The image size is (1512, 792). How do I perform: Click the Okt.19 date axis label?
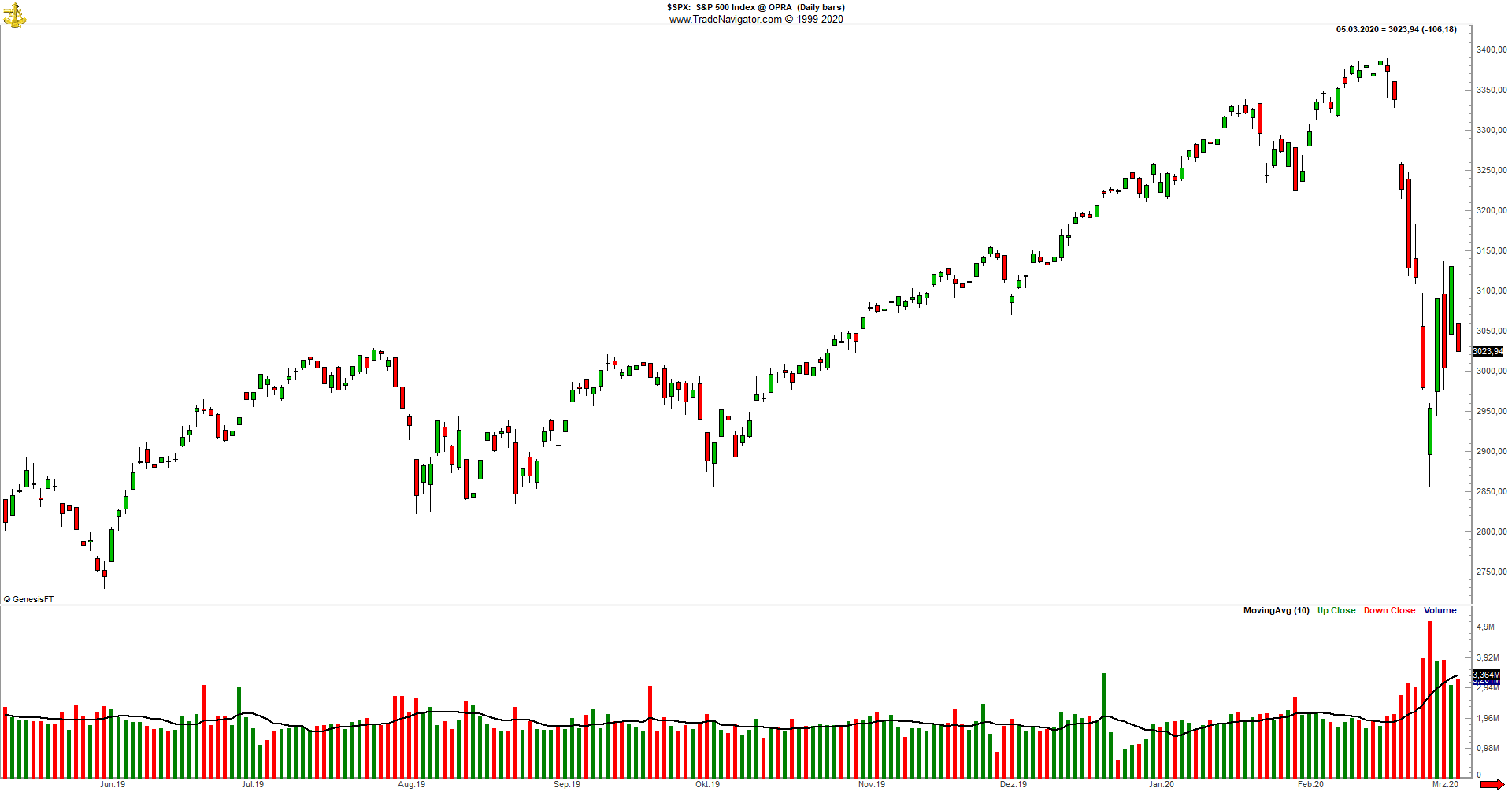click(707, 784)
